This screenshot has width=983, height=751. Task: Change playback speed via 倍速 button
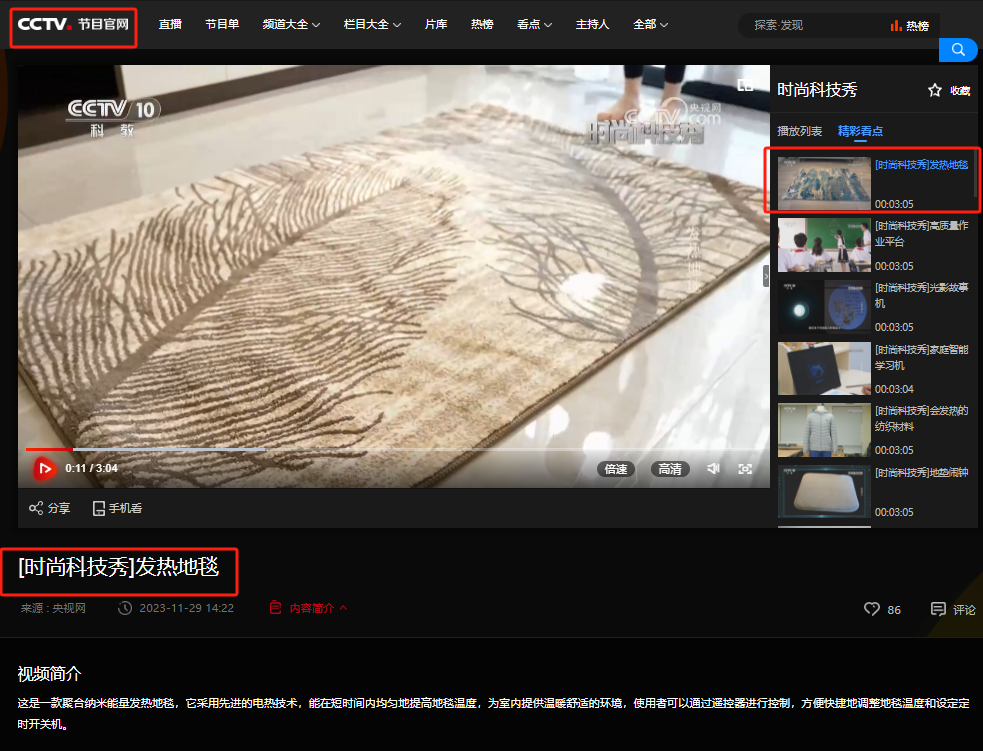pyautogui.click(x=616, y=469)
